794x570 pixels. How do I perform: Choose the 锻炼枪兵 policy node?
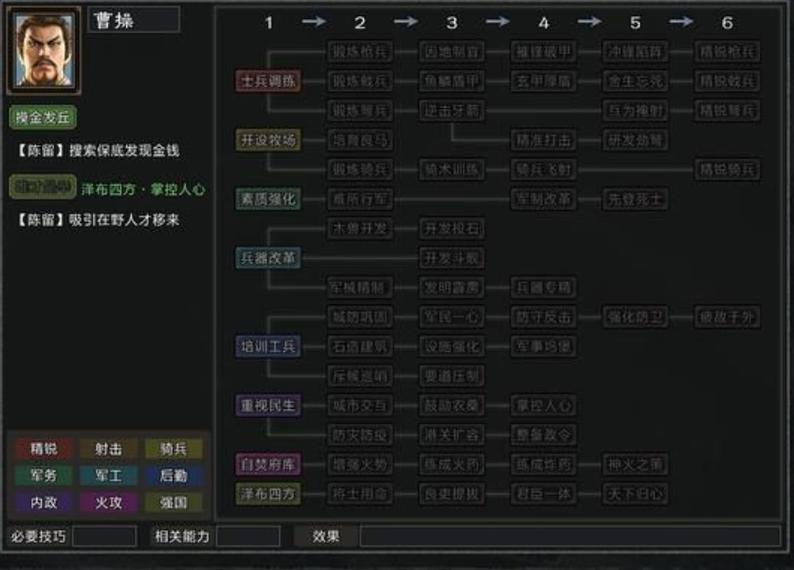[x=360, y=52]
